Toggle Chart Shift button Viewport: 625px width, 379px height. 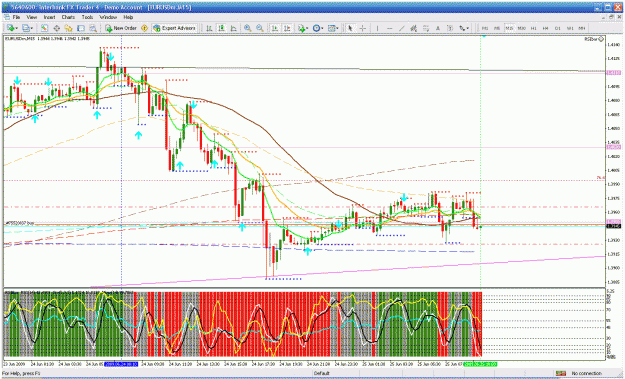pyautogui.click(x=287, y=28)
